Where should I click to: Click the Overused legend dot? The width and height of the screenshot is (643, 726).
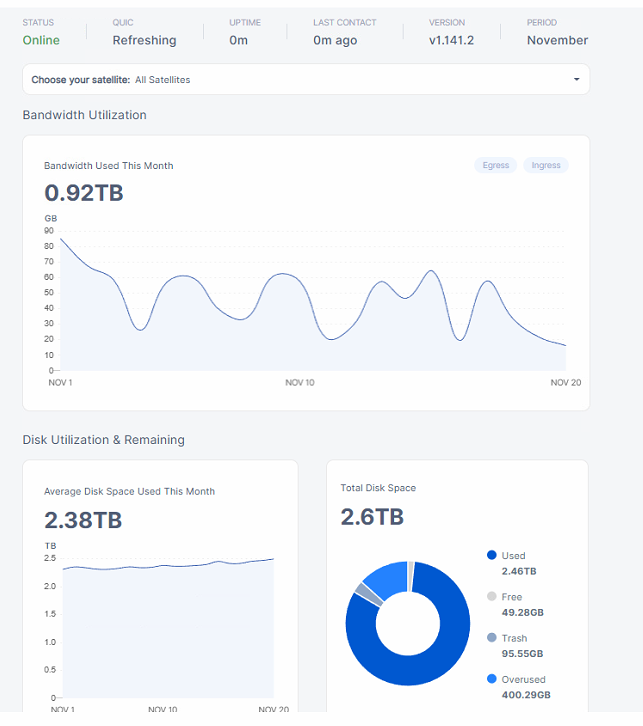[x=491, y=679]
